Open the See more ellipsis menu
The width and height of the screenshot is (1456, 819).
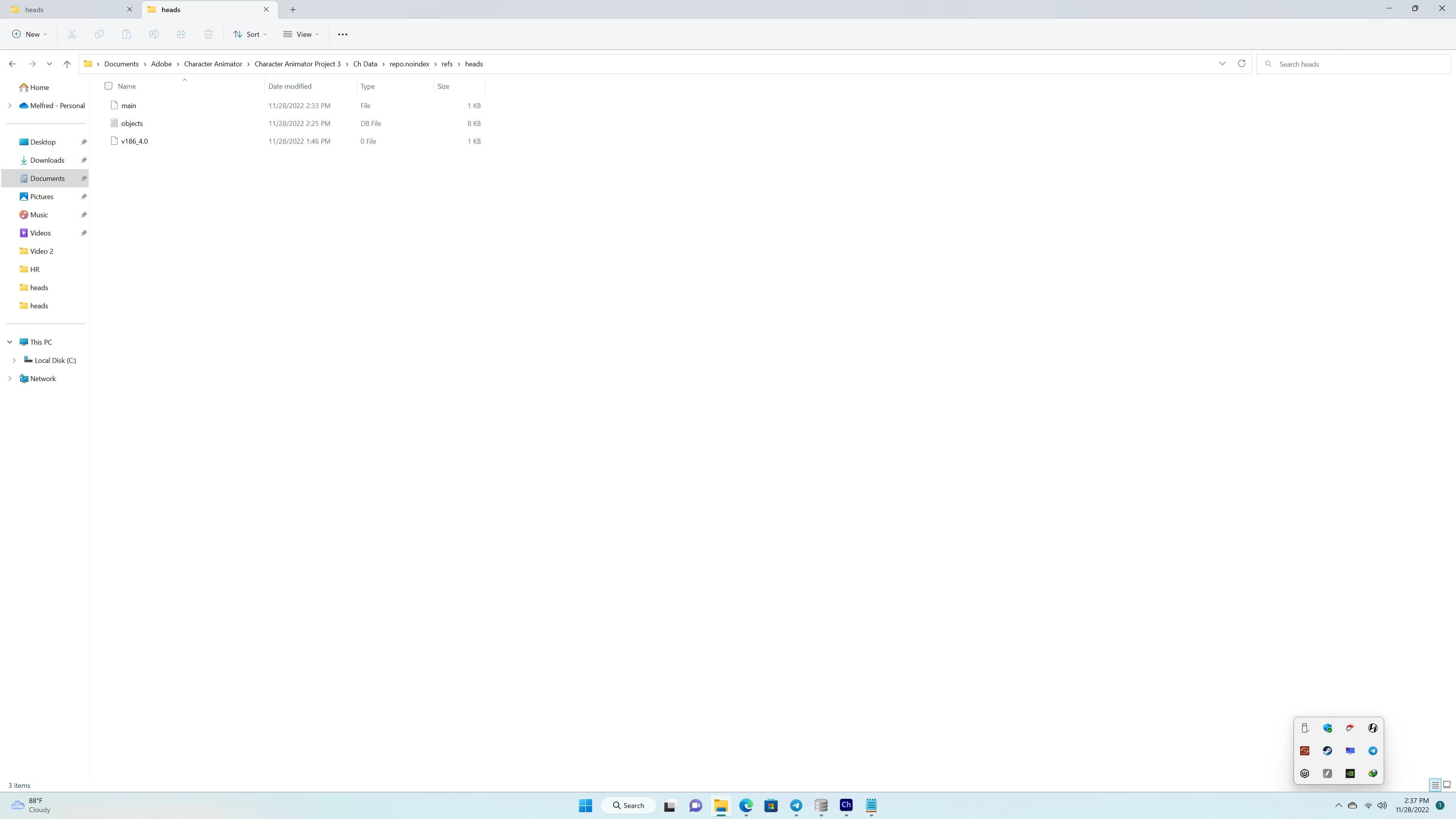tap(342, 35)
